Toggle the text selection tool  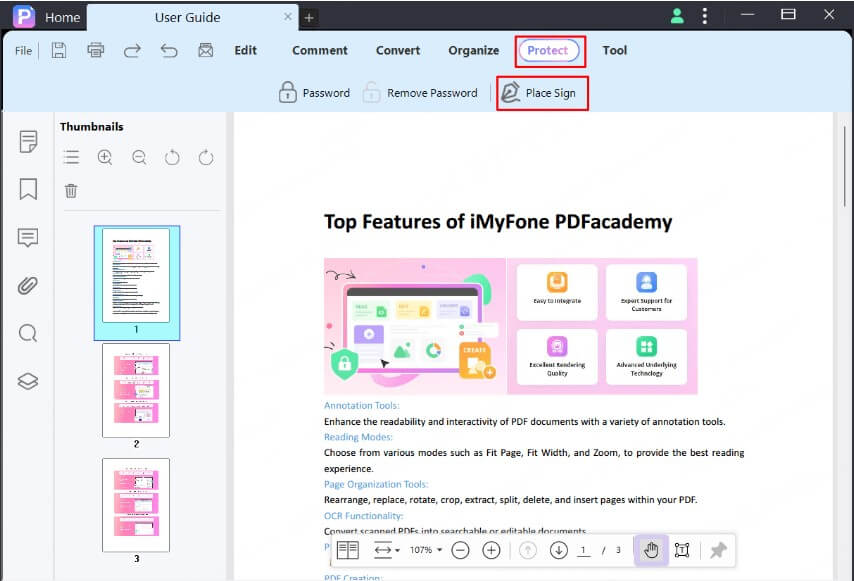682,550
